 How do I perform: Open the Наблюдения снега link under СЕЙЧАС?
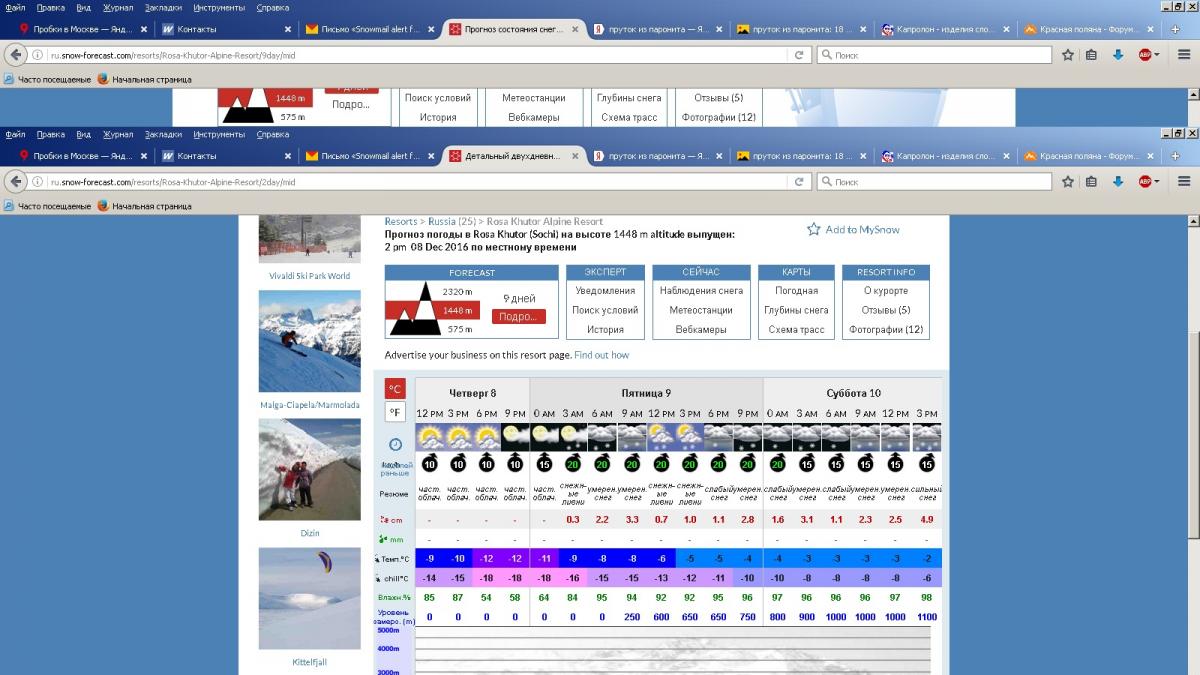click(701, 291)
